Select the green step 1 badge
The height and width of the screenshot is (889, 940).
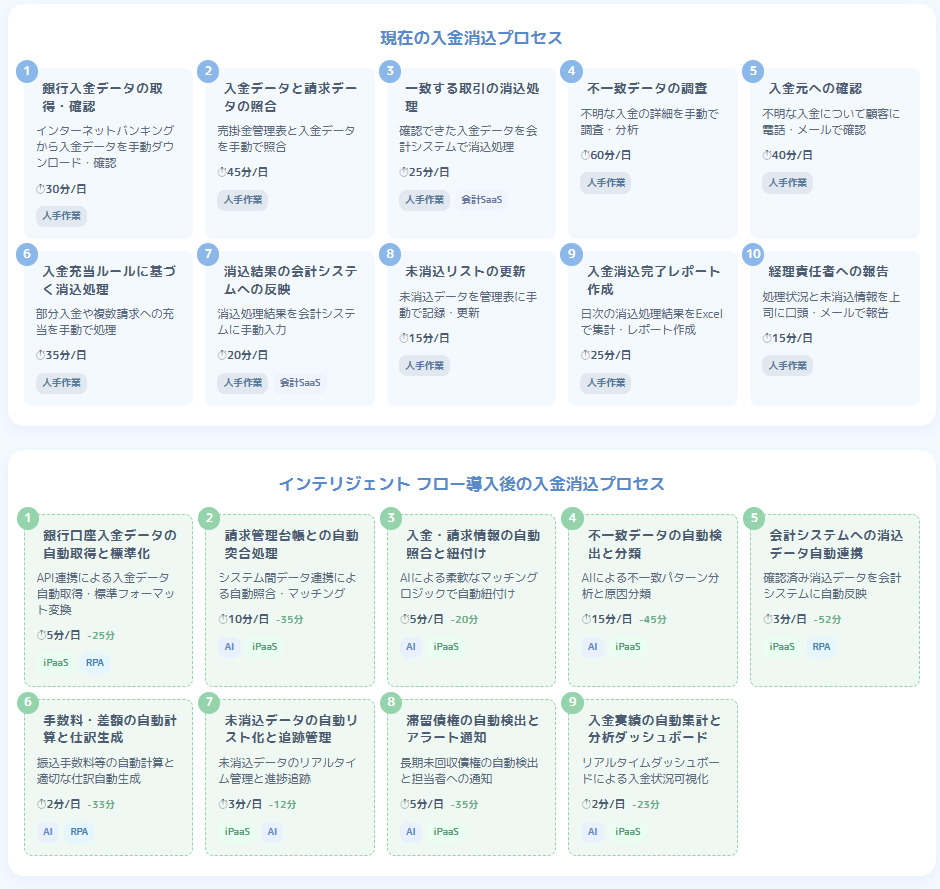28,518
